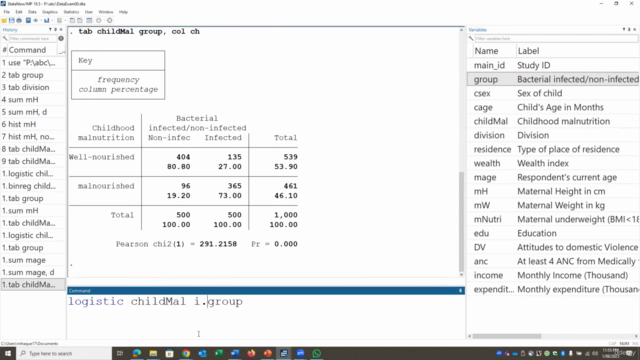Select history command '4 sum mH'
Screen dimensions: 640x360
pos(33,100)
